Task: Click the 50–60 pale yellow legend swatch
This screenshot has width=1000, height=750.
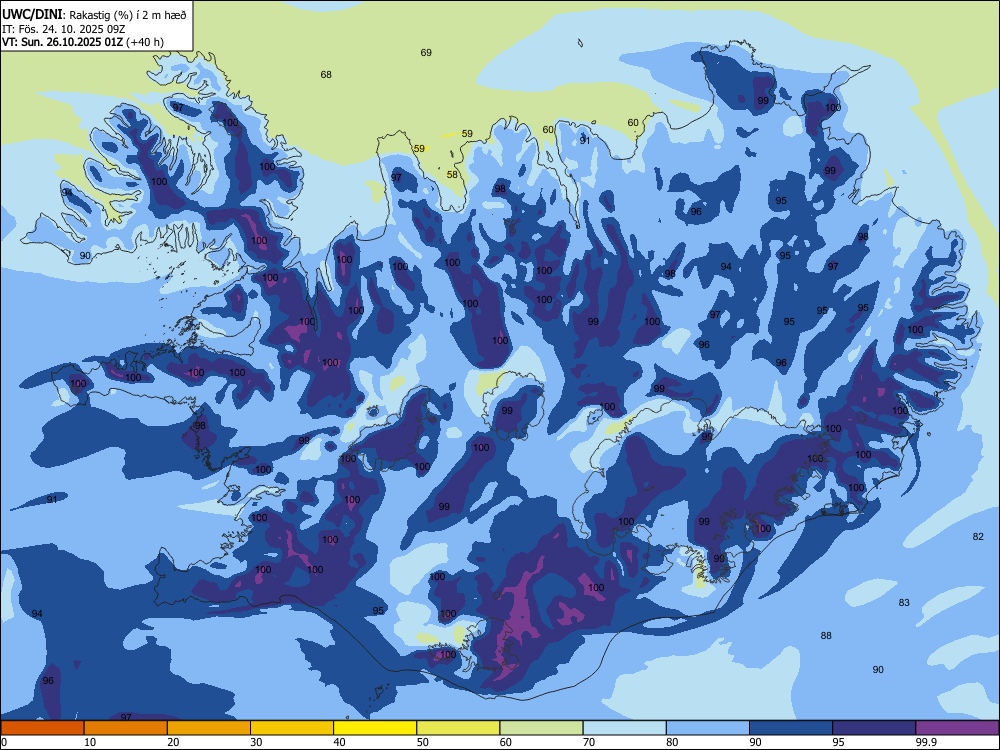Action: (x=458, y=728)
